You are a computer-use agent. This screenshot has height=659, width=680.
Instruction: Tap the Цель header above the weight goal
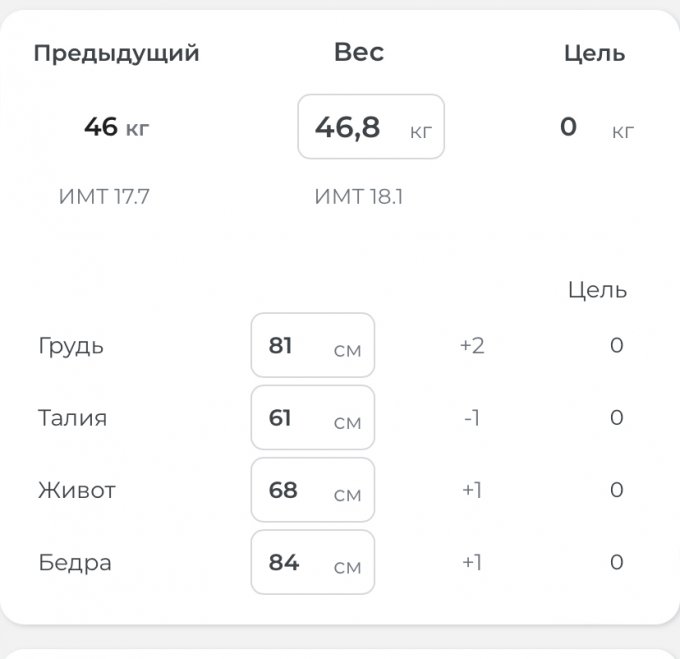(594, 53)
